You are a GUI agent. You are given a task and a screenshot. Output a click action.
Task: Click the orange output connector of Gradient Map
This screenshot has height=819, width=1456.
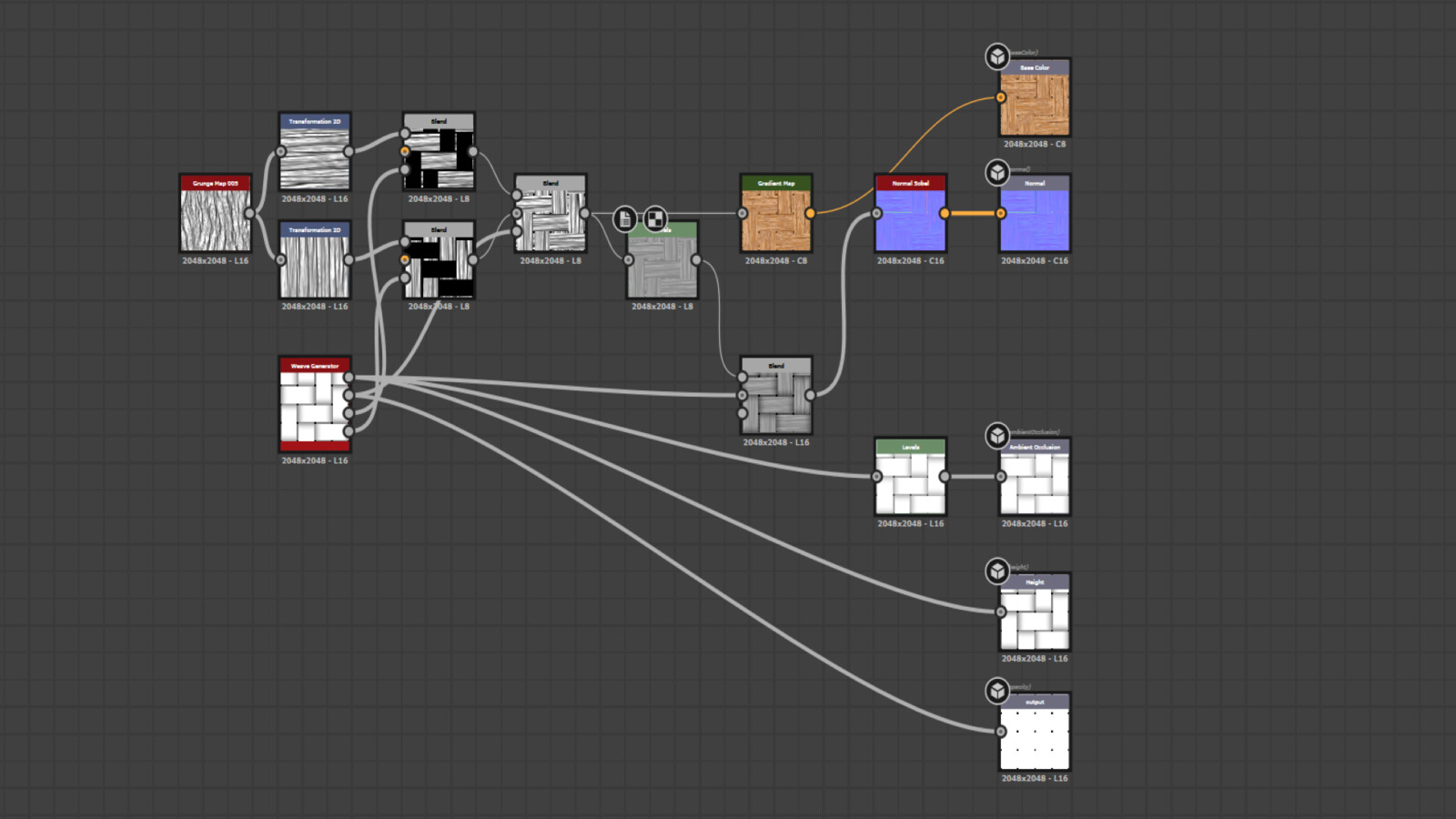pyautogui.click(x=810, y=213)
